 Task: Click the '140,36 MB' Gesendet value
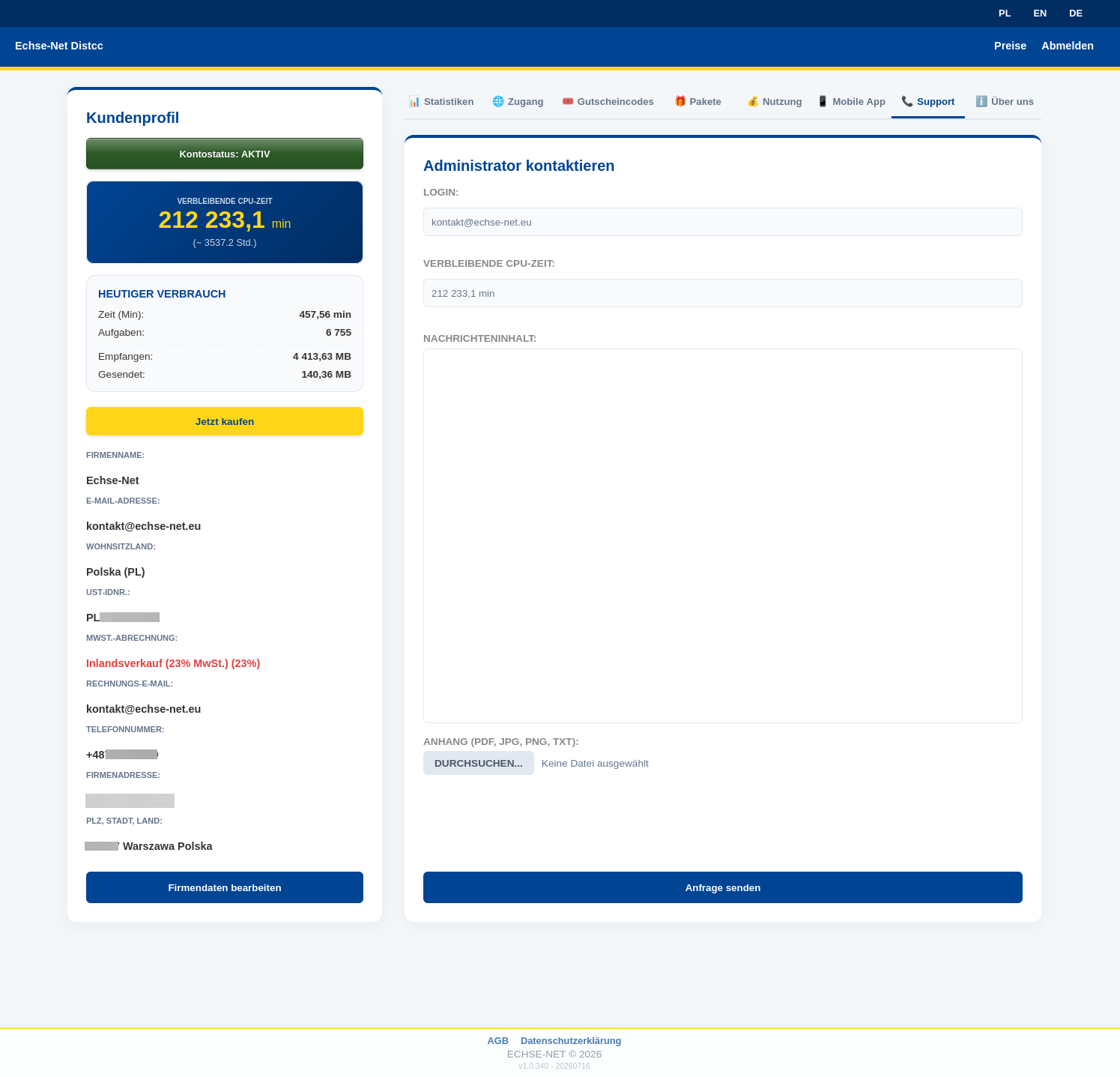coord(327,375)
